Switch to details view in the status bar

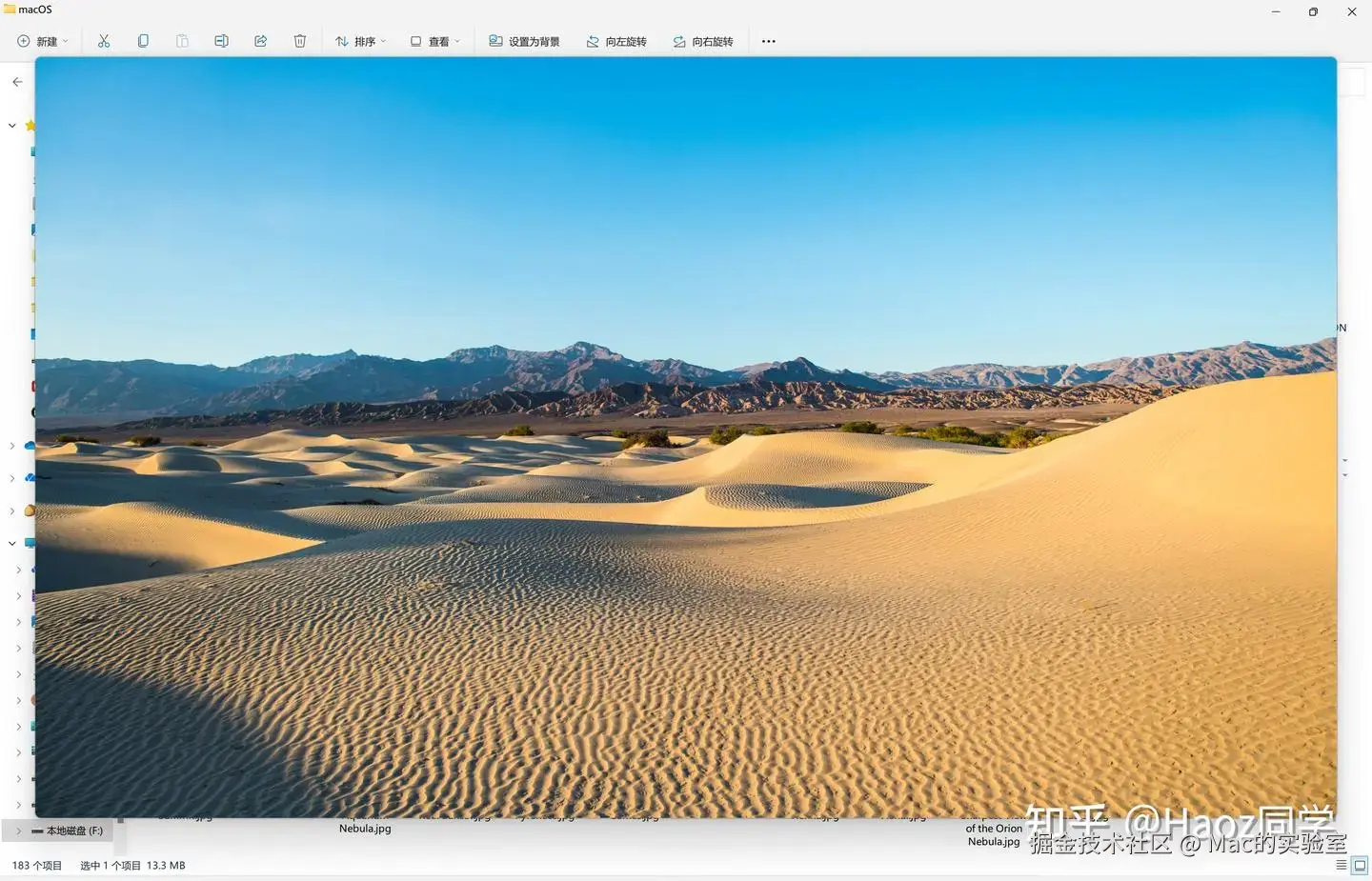(x=1341, y=865)
